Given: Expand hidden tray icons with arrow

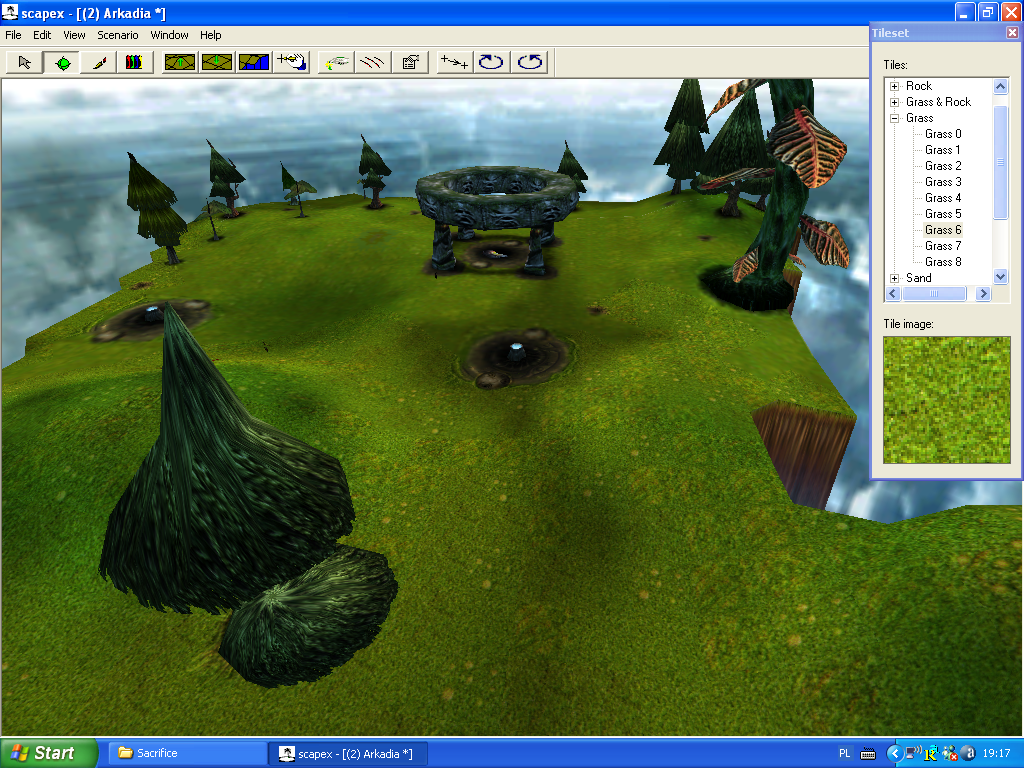Looking at the screenshot, I should pos(894,754).
